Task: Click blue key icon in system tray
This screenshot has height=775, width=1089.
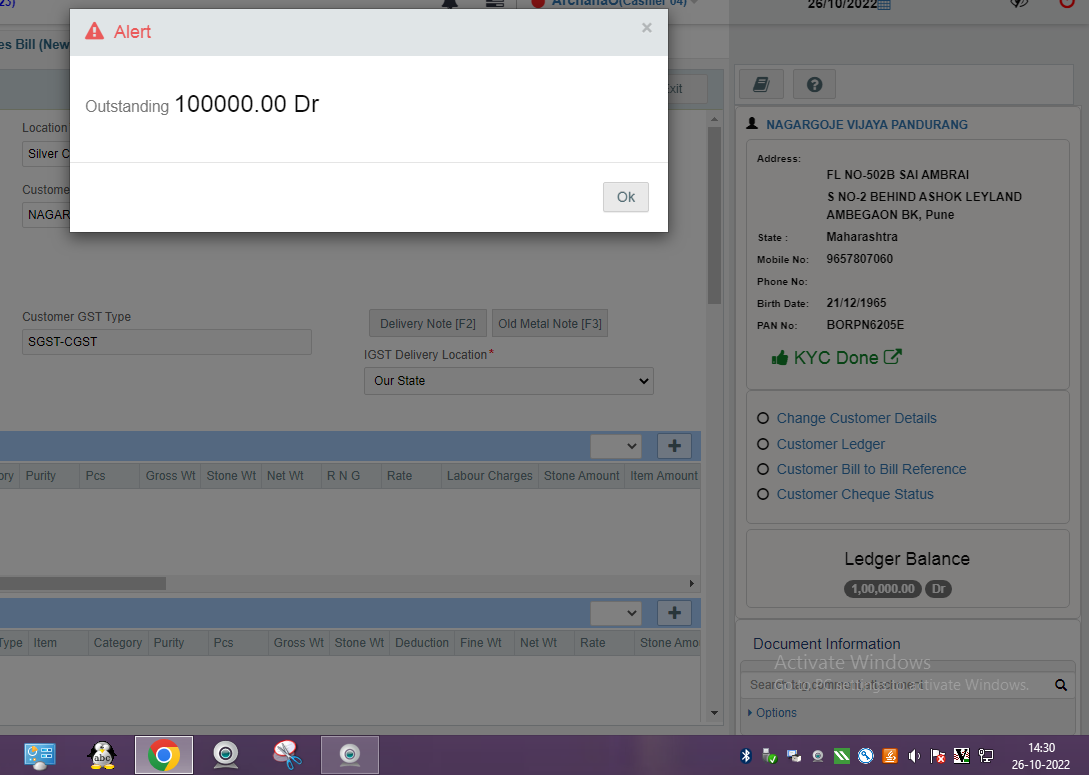Action: 865,756
